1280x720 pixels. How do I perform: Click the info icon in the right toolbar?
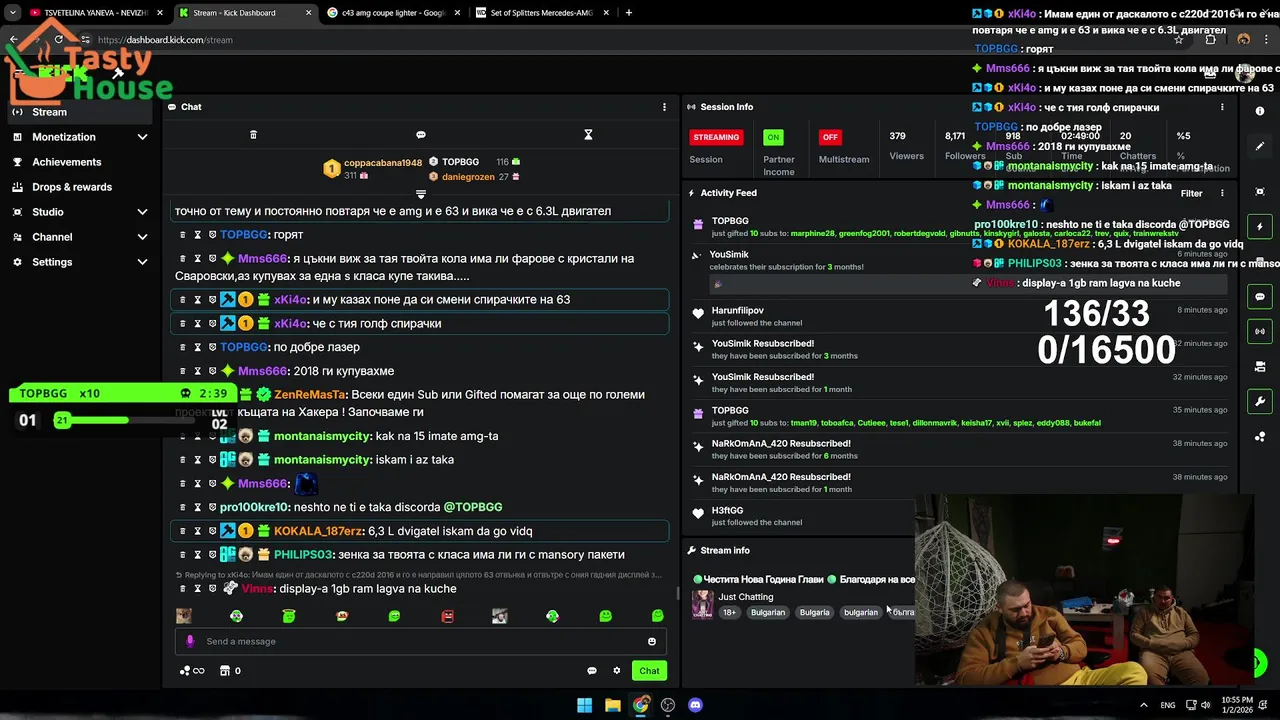click(x=1260, y=111)
